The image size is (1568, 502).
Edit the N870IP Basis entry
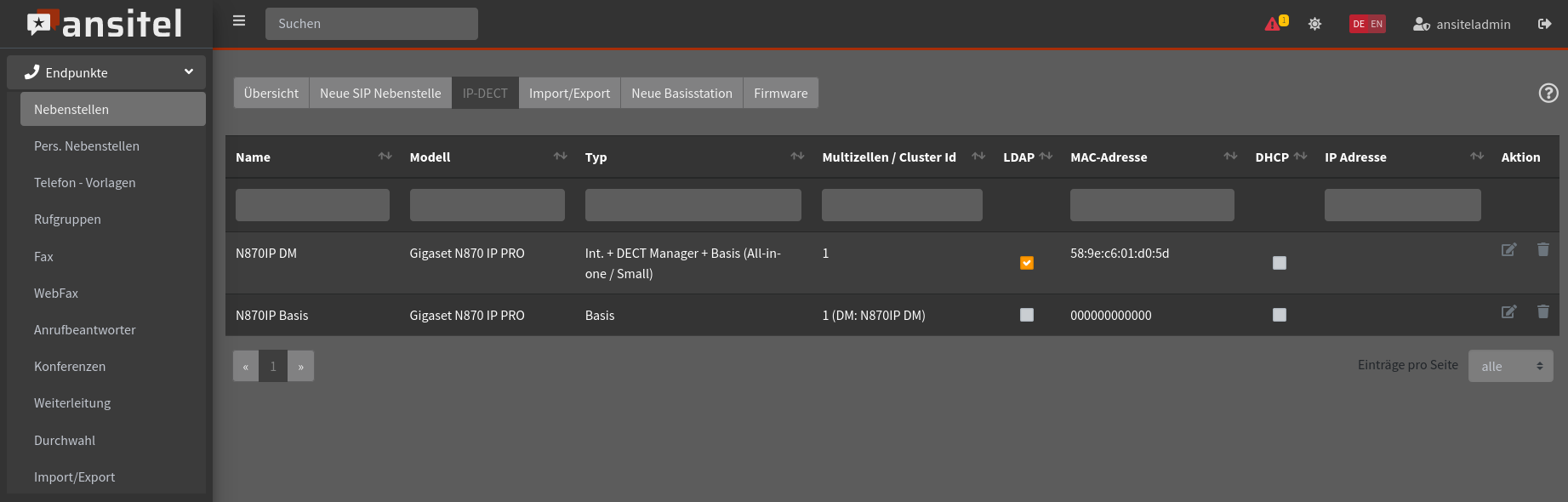tap(1508, 312)
